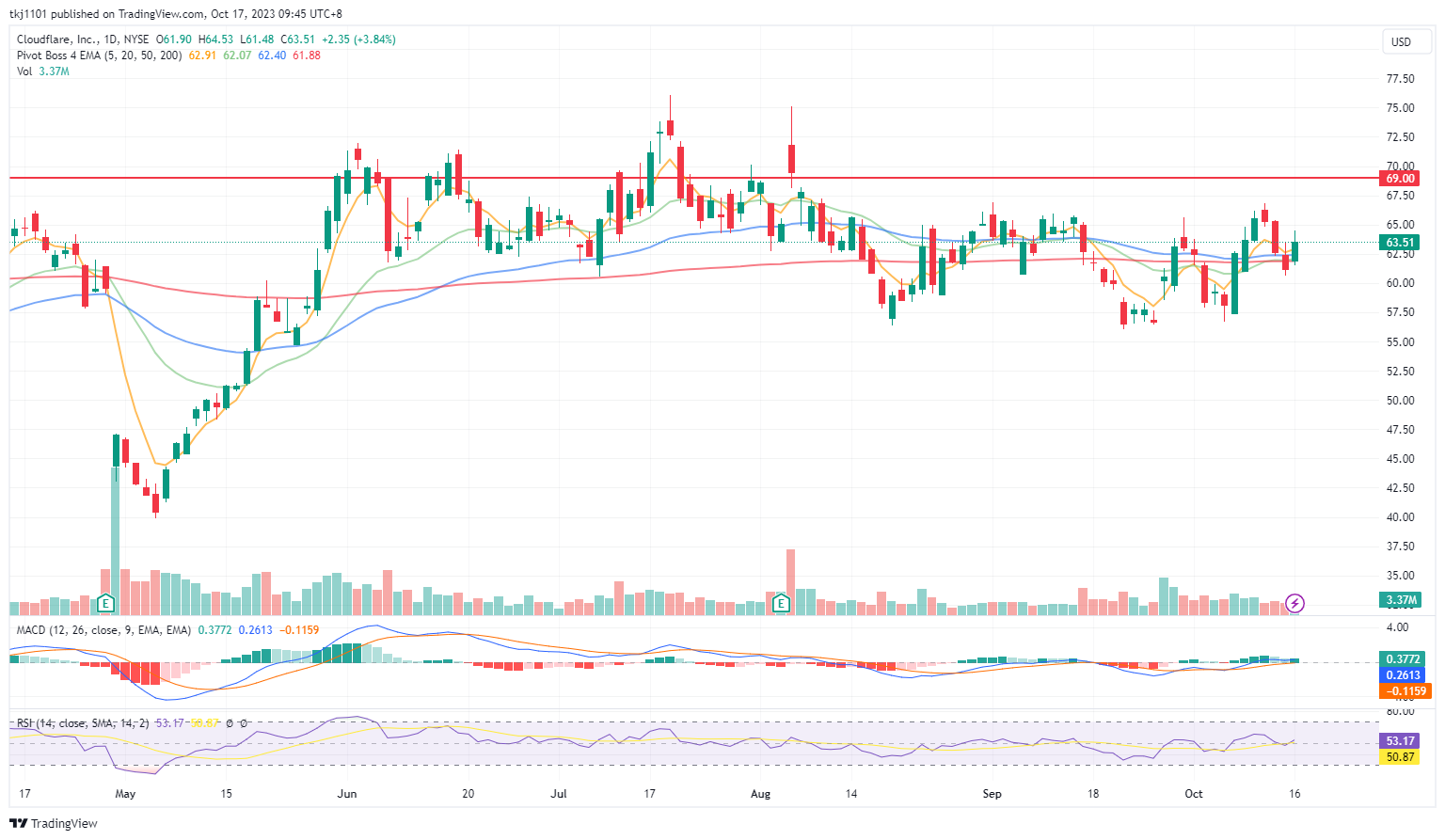This screenshot has height=840, width=1445.
Task: Click the MACD signal label -0.1159
Action: [x=1405, y=691]
